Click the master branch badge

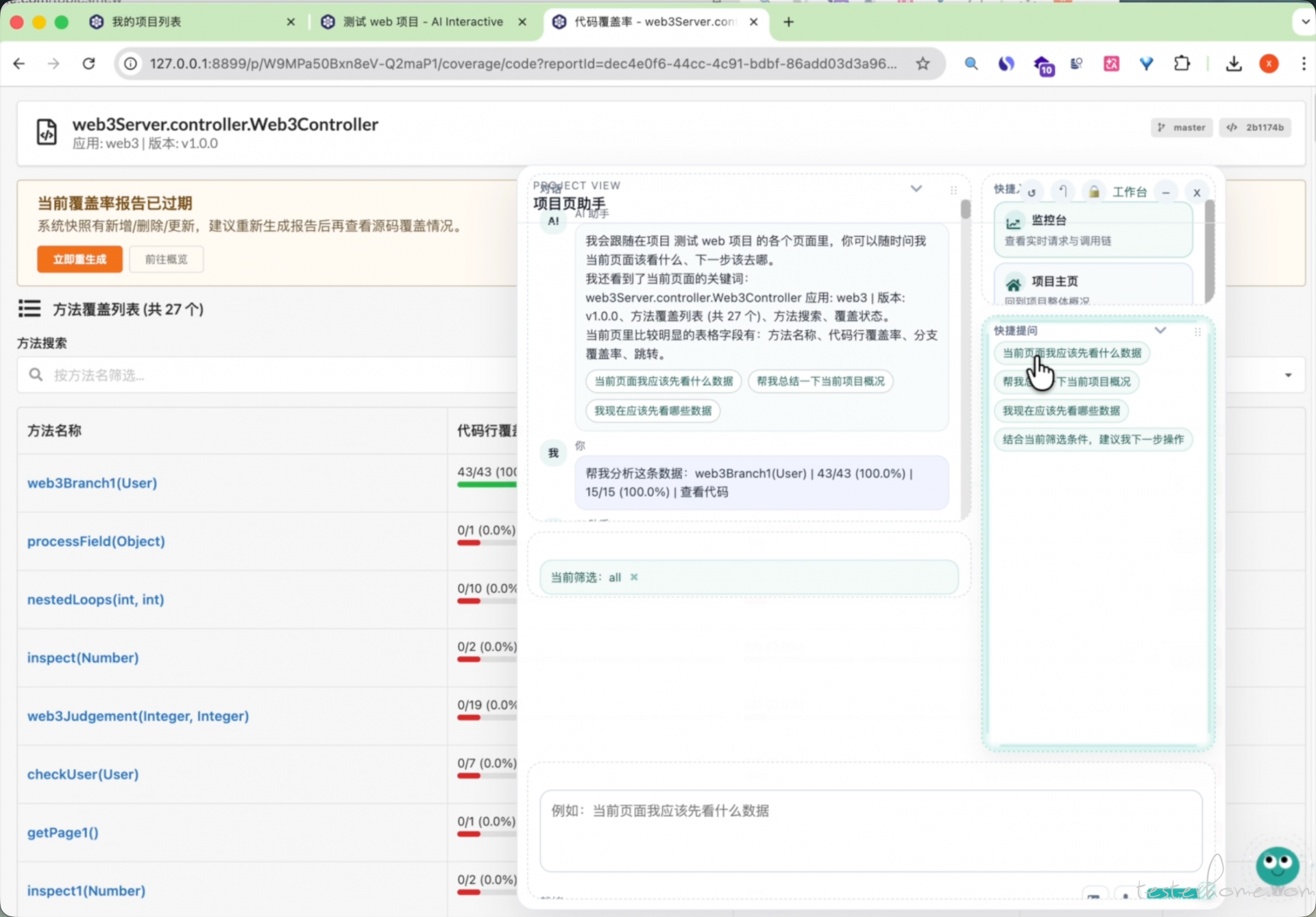pos(1182,127)
